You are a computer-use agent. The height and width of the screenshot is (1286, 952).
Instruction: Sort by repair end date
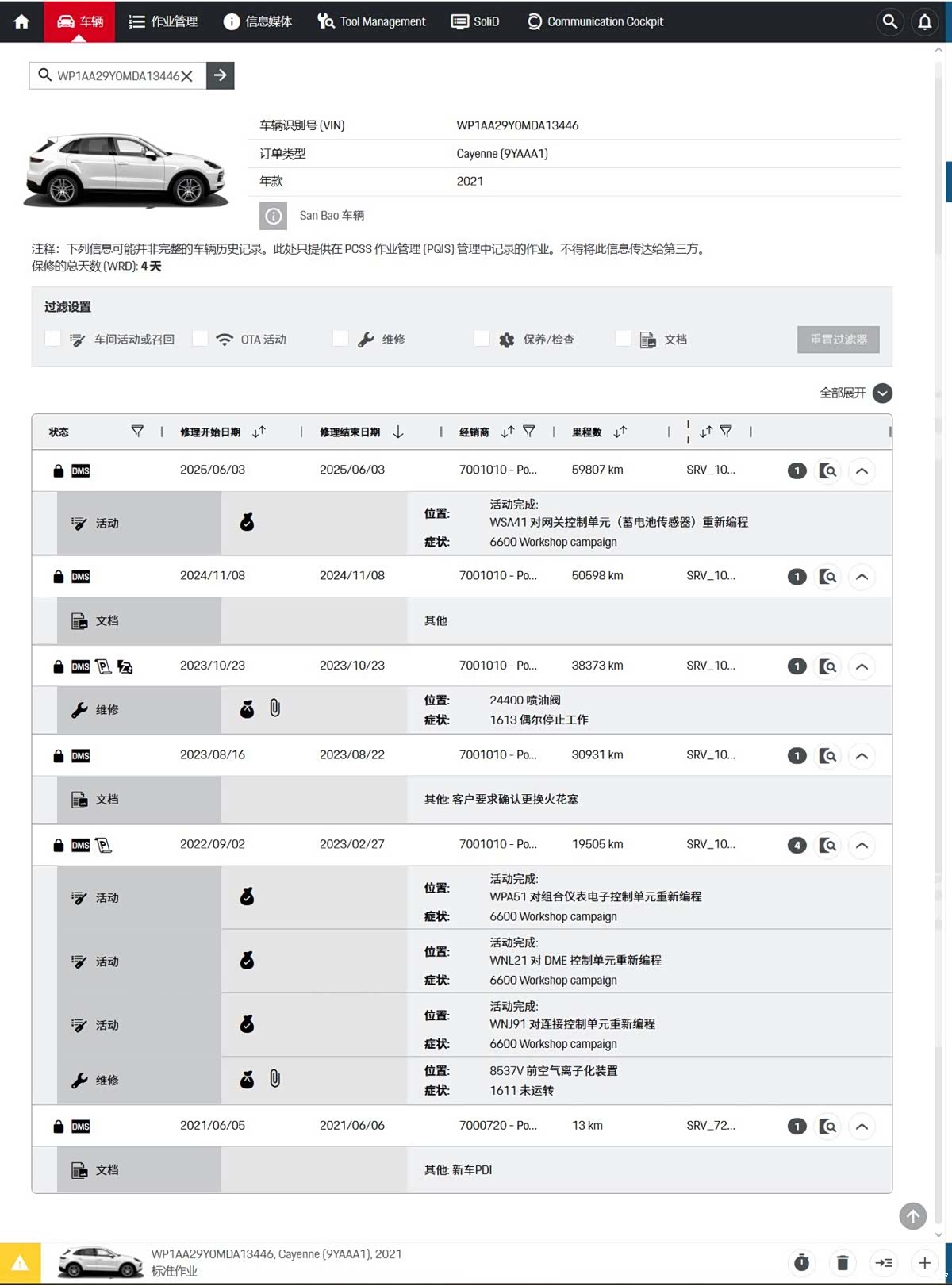pos(398,432)
